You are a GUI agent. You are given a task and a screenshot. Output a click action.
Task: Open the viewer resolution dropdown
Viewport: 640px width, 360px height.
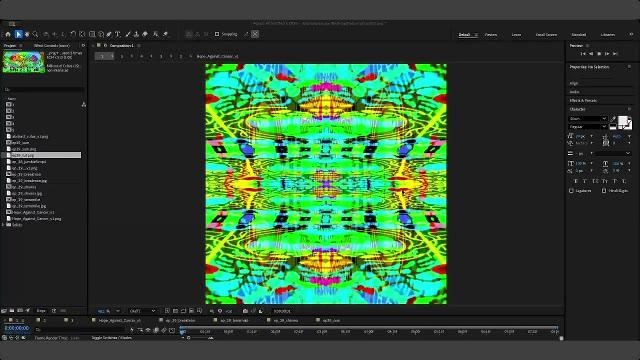tap(142, 311)
